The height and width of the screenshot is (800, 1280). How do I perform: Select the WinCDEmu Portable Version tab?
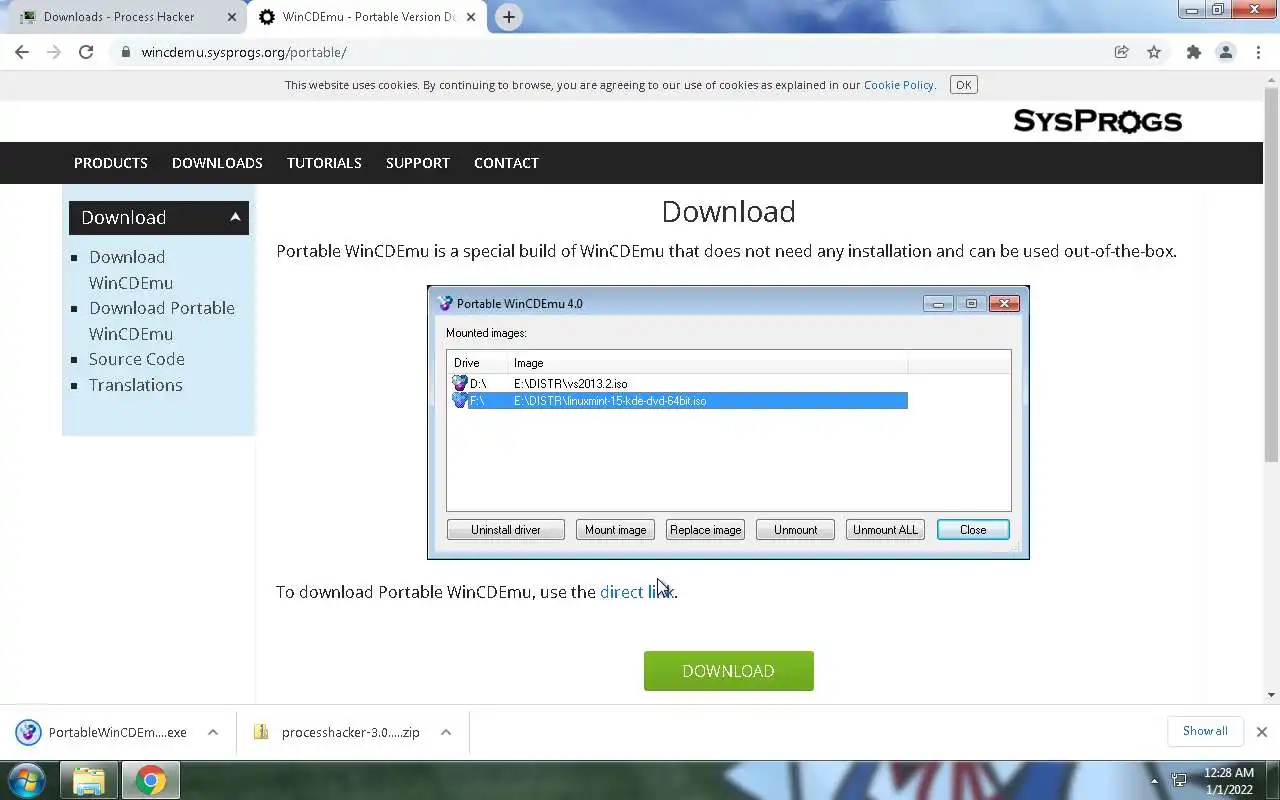click(368, 17)
